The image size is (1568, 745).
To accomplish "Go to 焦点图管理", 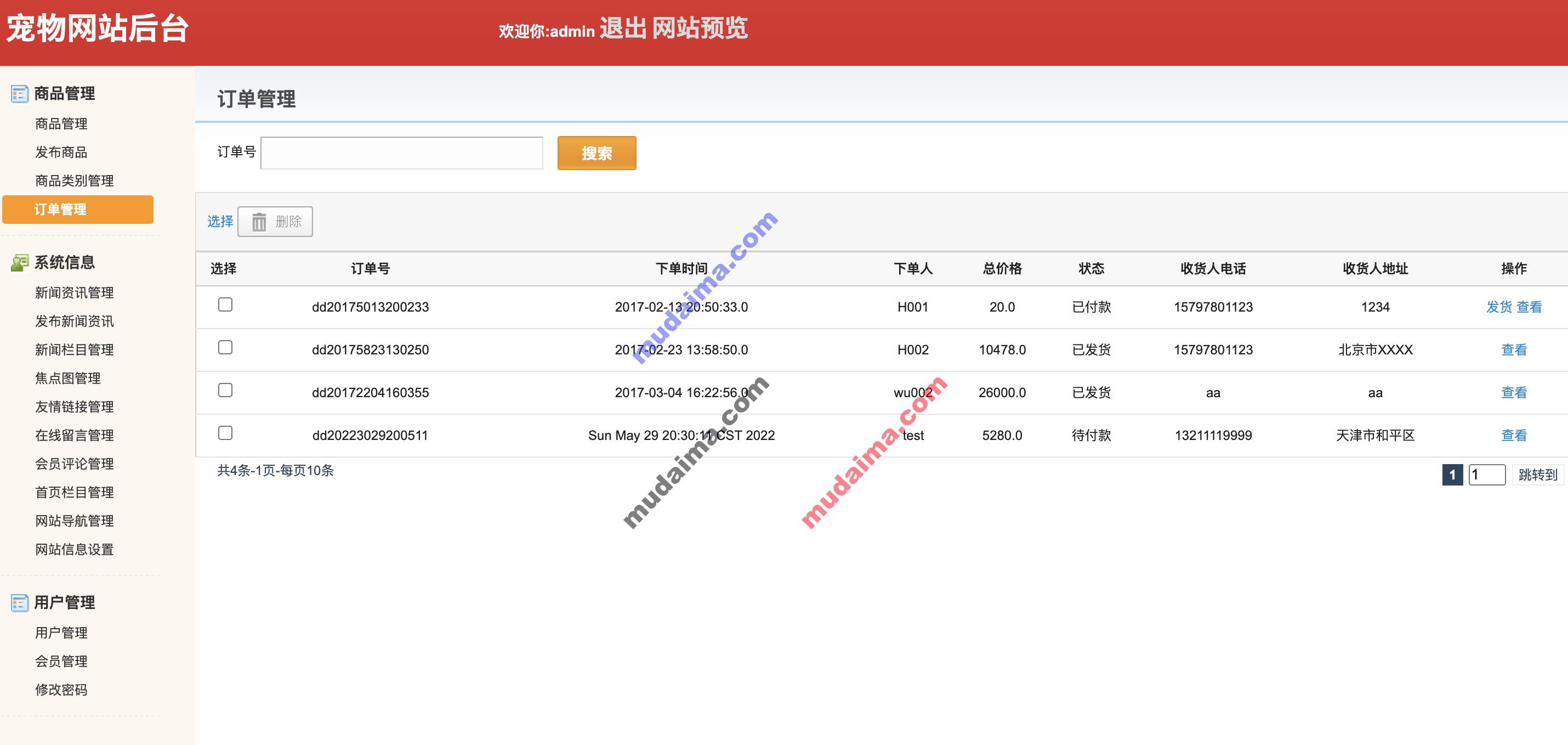I will pyautogui.click(x=68, y=379).
